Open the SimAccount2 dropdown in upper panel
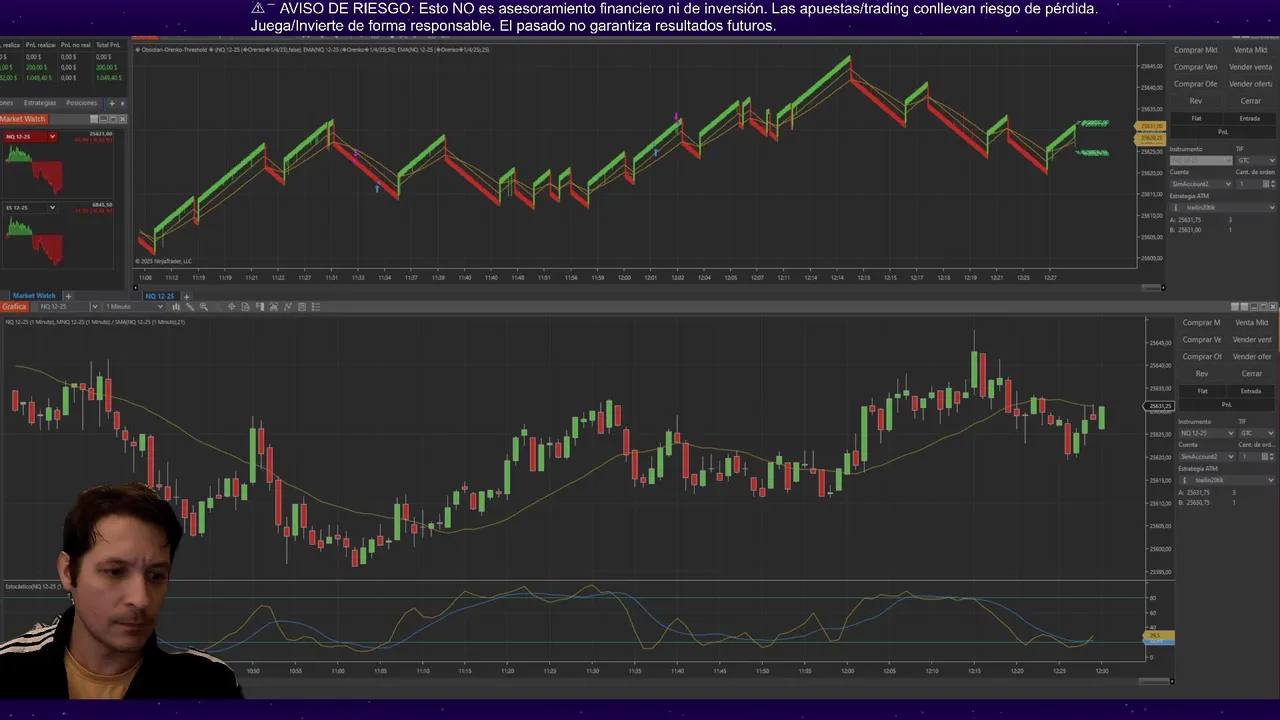This screenshot has width=1280, height=720. 1201,184
